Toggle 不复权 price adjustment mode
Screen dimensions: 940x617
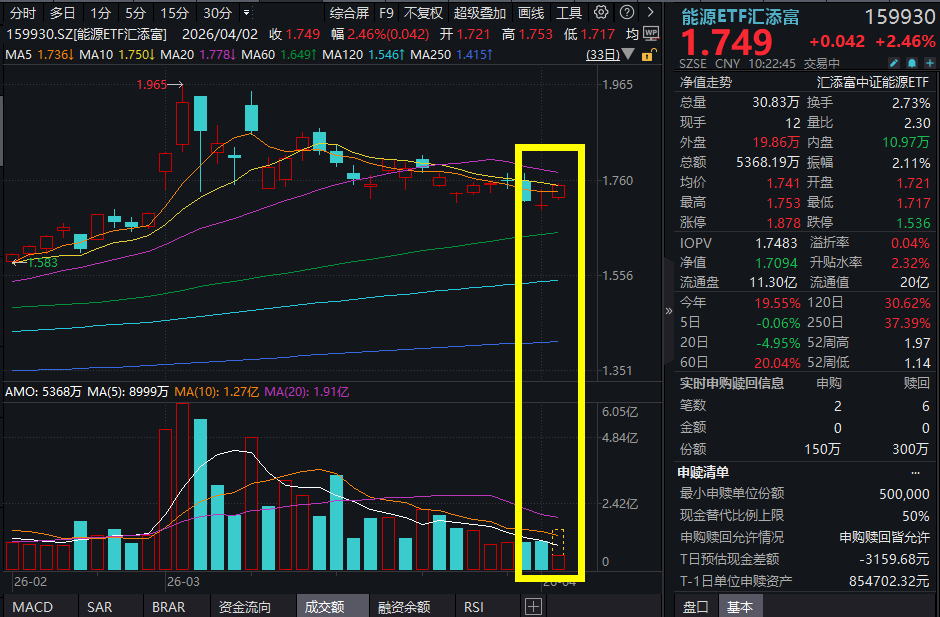425,13
